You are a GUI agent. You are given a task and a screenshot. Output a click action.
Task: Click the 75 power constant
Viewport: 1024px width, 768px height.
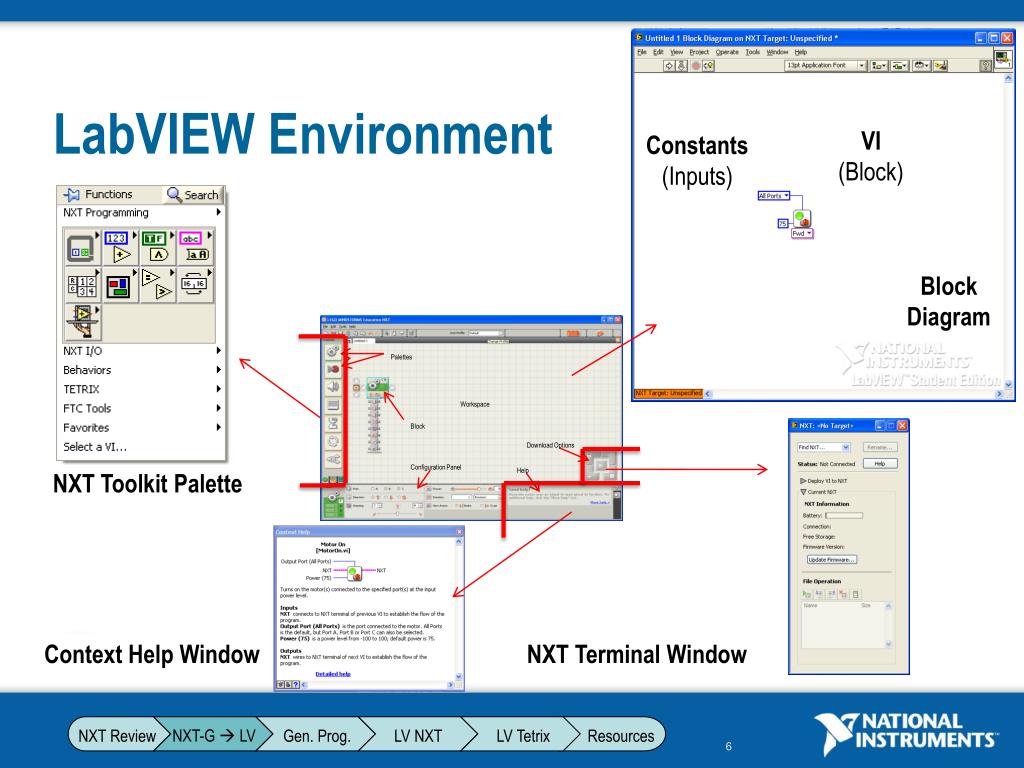782,223
